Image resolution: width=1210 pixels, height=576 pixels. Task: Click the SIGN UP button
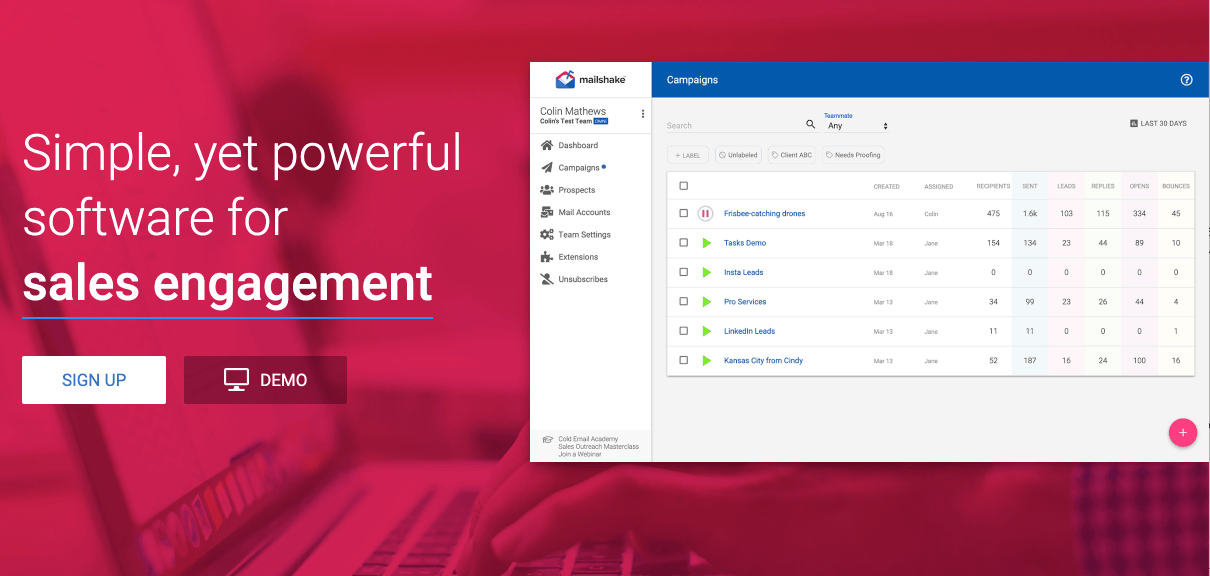pyautogui.click(x=94, y=380)
